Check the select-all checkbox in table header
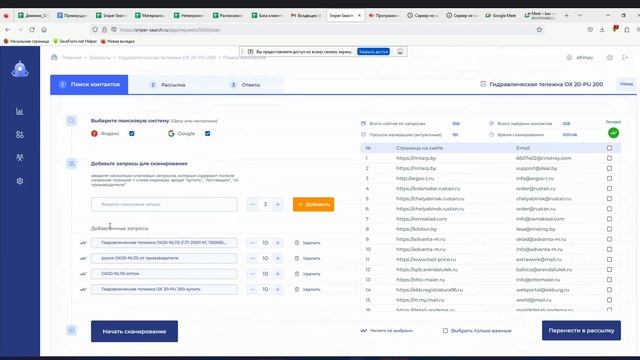This screenshot has height=360, width=640. point(609,148)
